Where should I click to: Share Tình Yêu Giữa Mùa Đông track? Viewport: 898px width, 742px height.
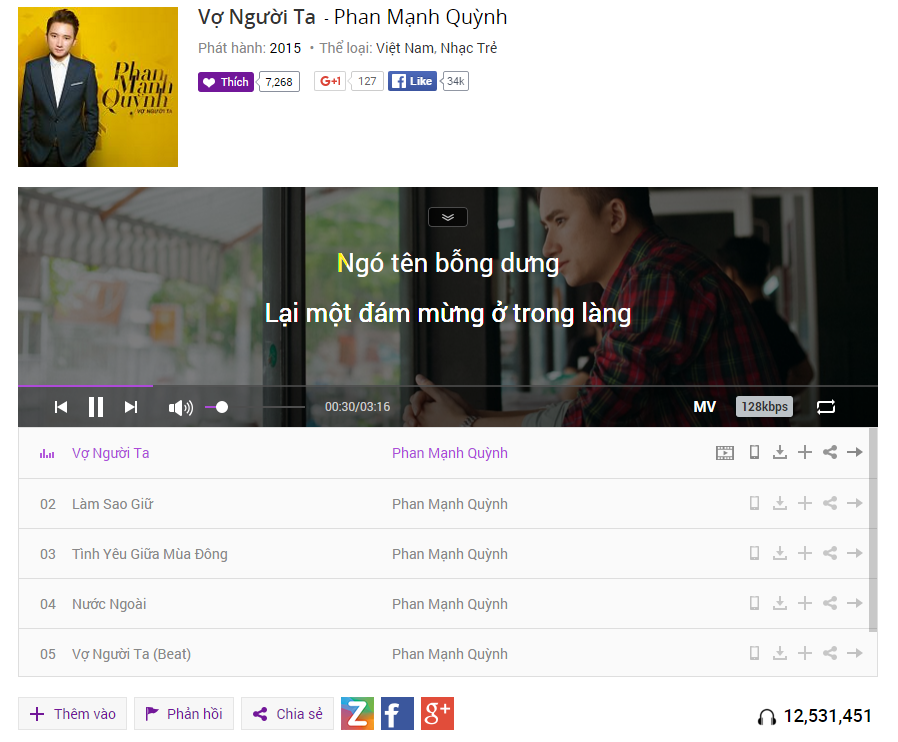830,553
